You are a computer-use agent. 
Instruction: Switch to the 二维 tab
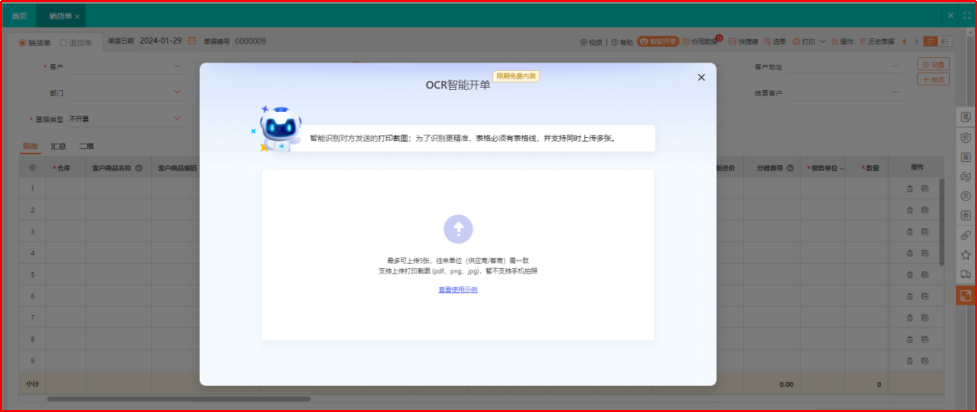pyautogui.click(x=86, y=146)
